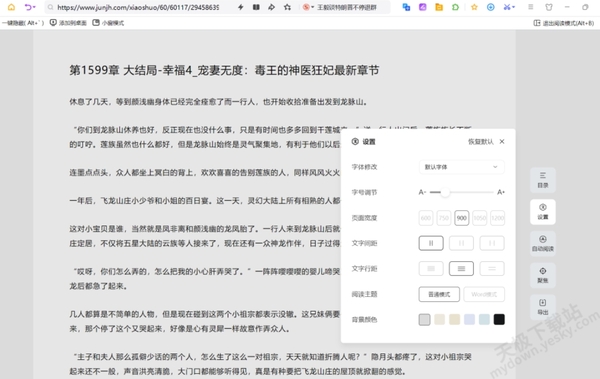This screenshot has width=600, height=379.
Task: Switch to 小窗模式 mini window mode
Action: point(108,23)
